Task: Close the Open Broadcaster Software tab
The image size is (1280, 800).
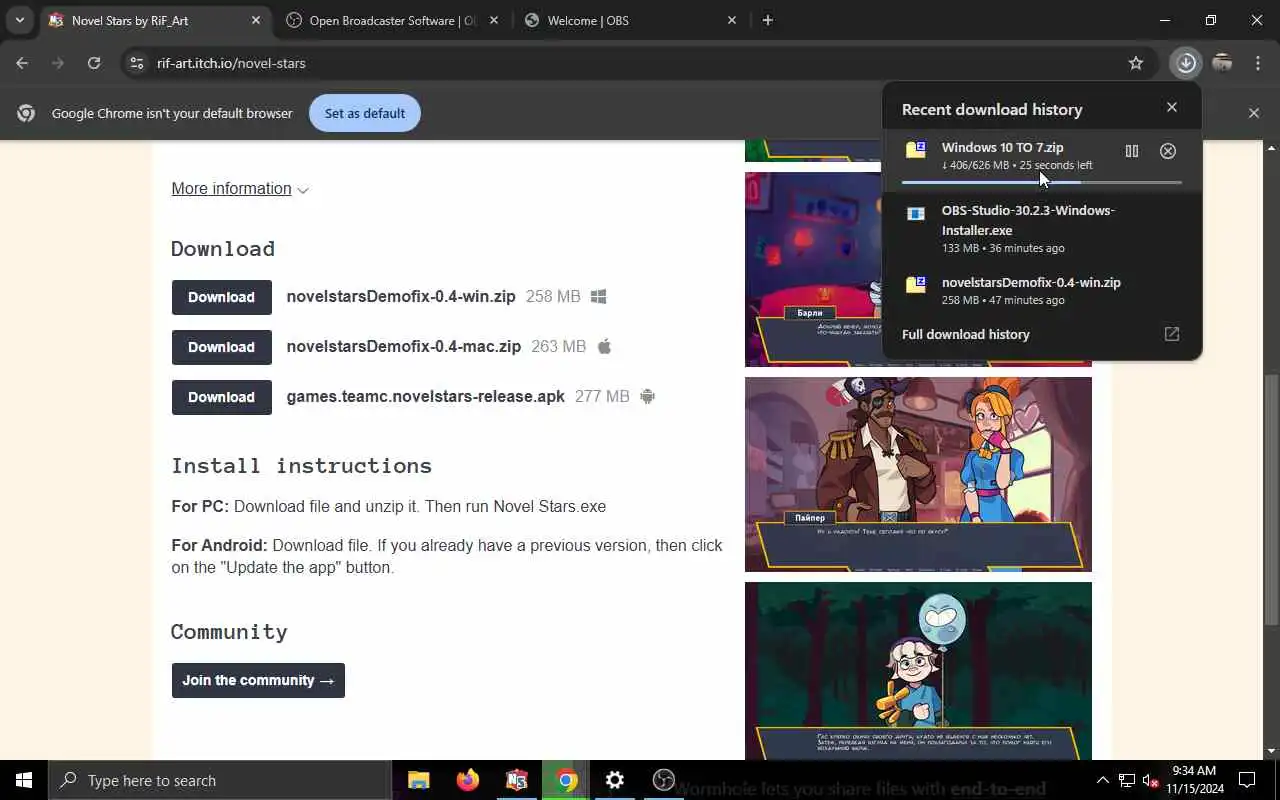Action: pyautogui.click(x=494, y=20)
